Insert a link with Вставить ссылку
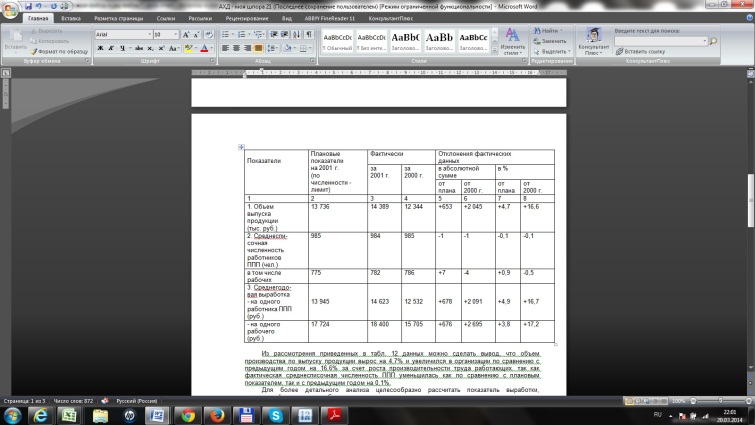The height and width of the screenshot is (425, 755). pos(640,51)
